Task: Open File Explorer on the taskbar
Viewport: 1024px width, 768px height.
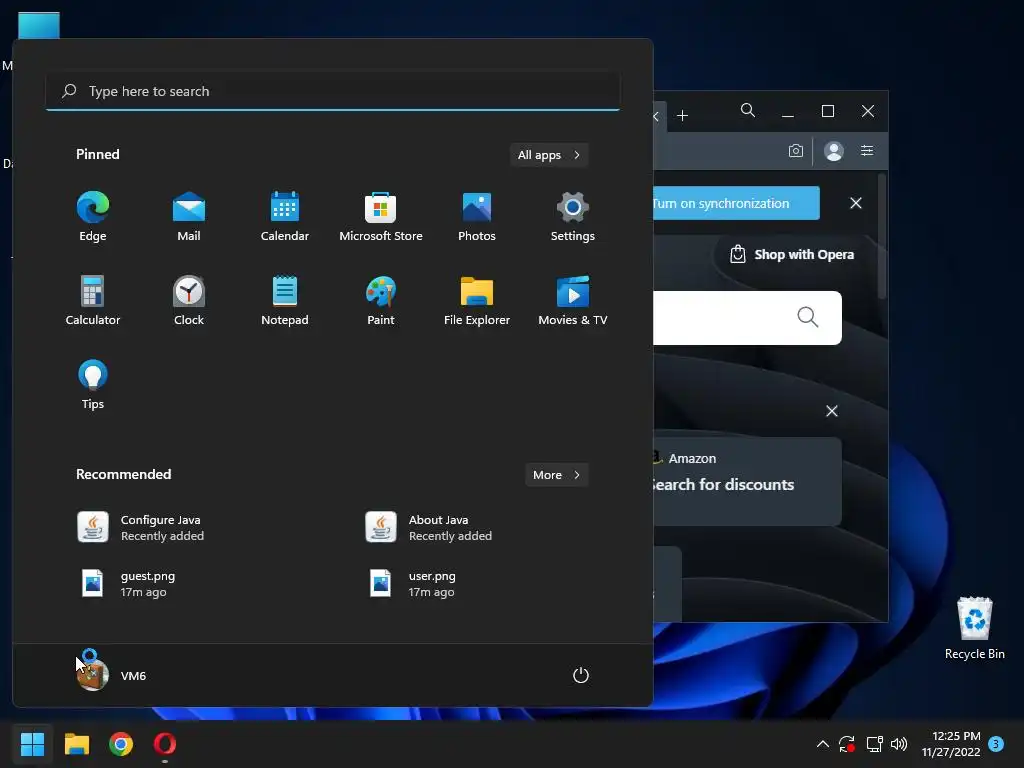Action: [x=76, y=744]
